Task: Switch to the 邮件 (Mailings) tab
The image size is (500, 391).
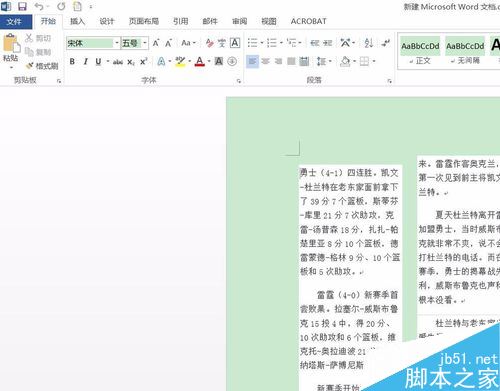Action: [x=210, y=21]
